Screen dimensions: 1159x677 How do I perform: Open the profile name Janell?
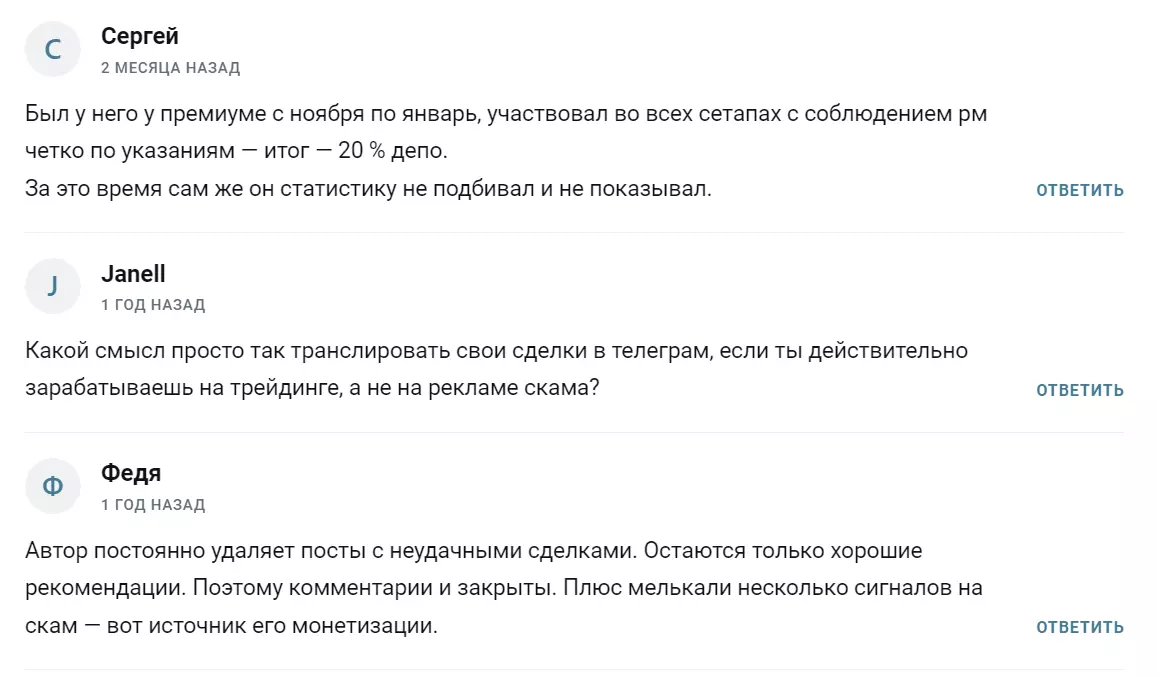click(133, 273)
